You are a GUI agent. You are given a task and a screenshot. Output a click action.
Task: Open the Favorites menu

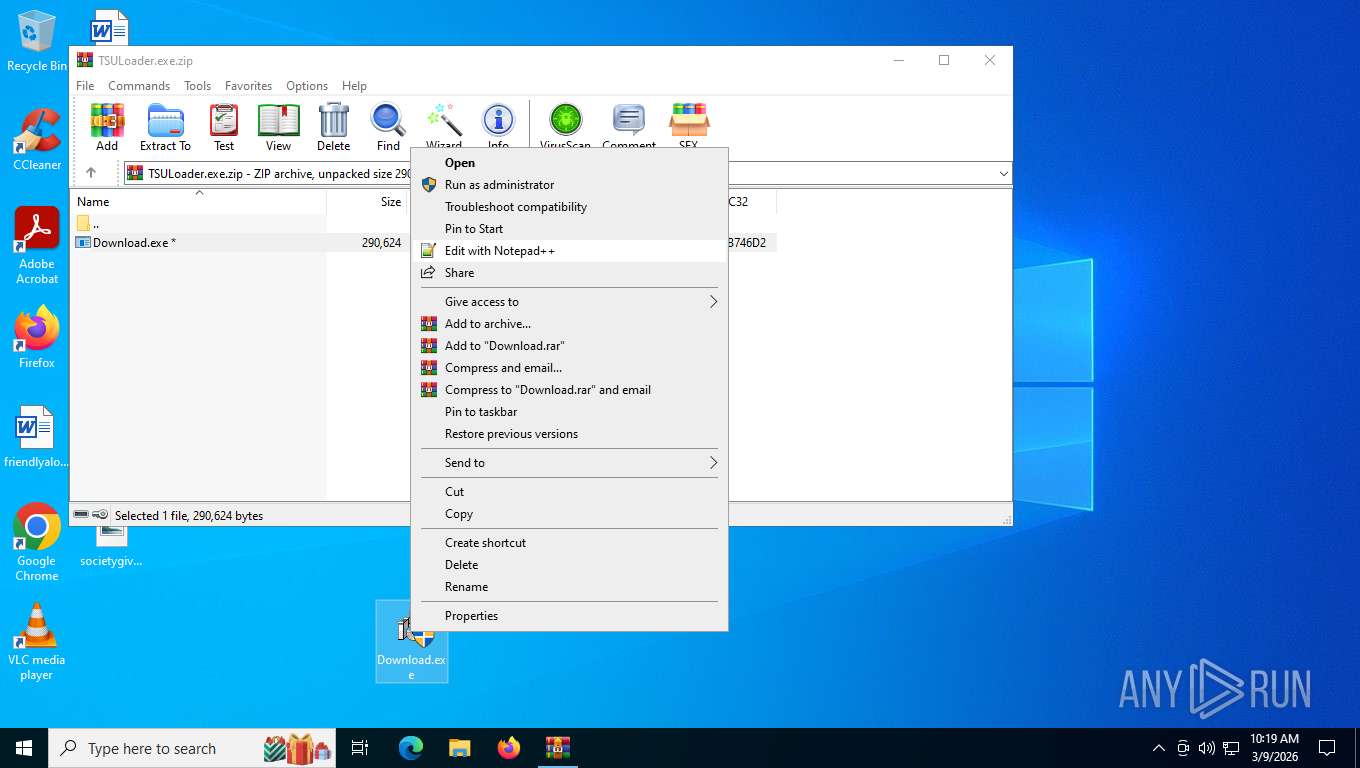coord(248,86)
